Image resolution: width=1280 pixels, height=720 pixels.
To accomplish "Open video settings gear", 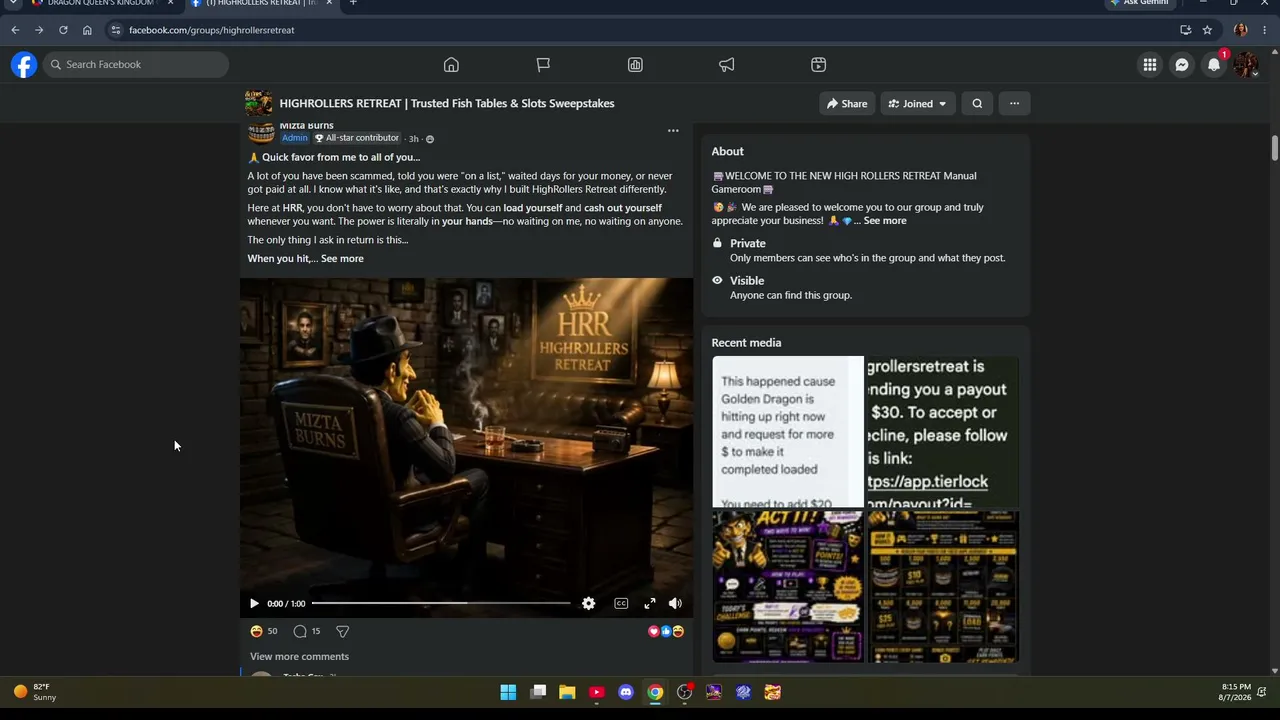I will [x=589, y=603].
